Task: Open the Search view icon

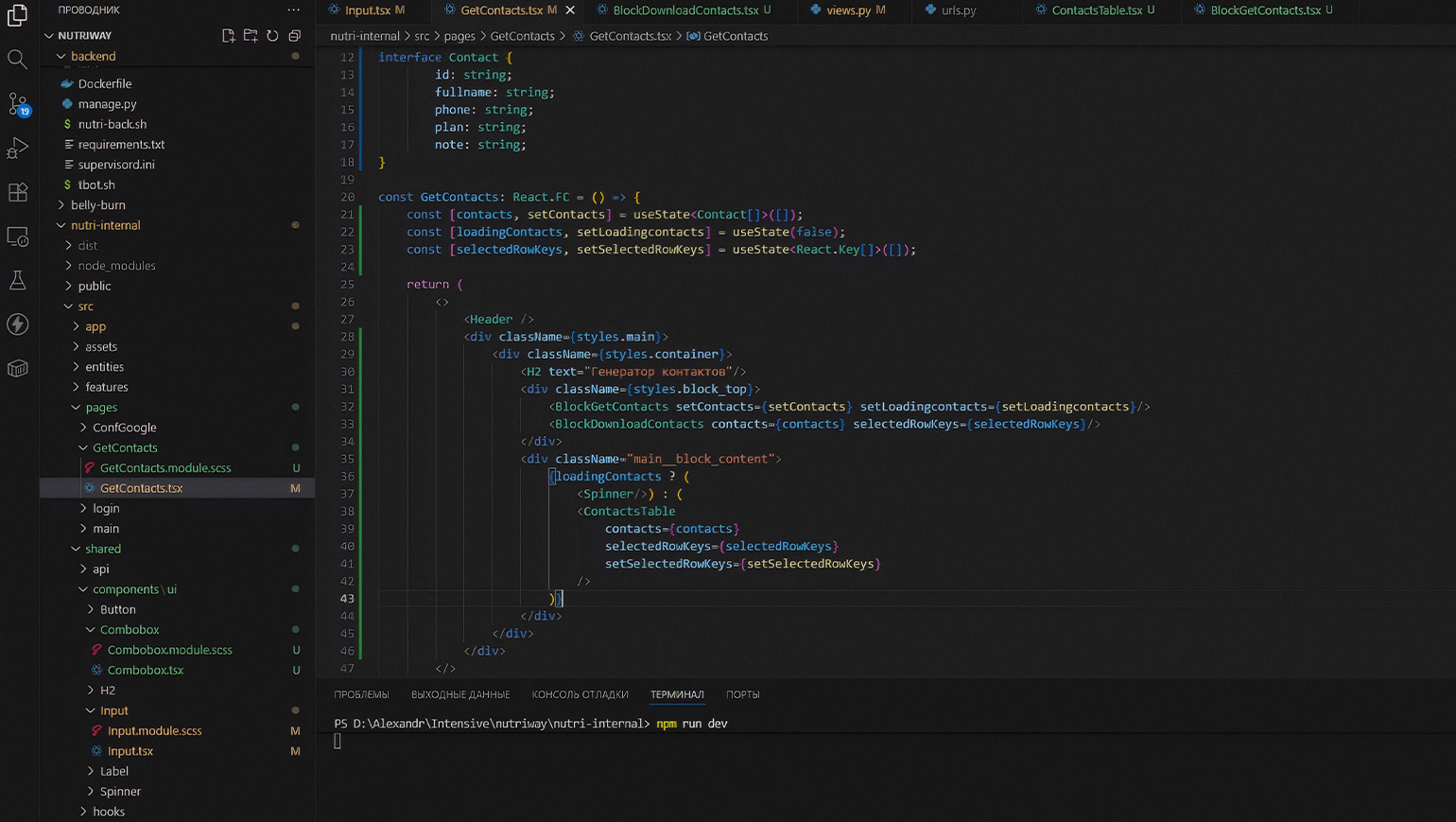Action: (17, 60)
